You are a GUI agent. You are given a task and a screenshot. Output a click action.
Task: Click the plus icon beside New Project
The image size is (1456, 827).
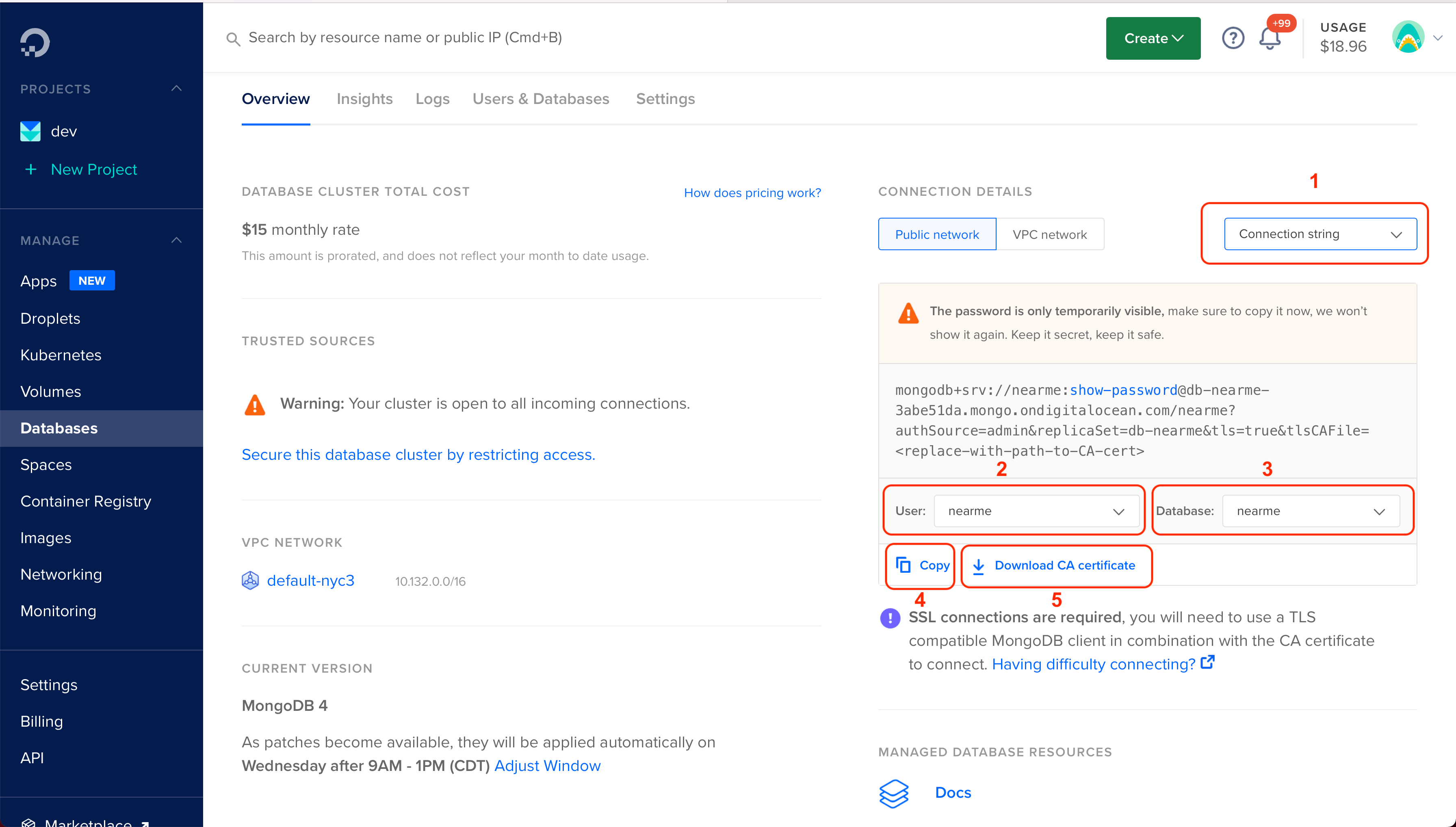click(31, 169)
